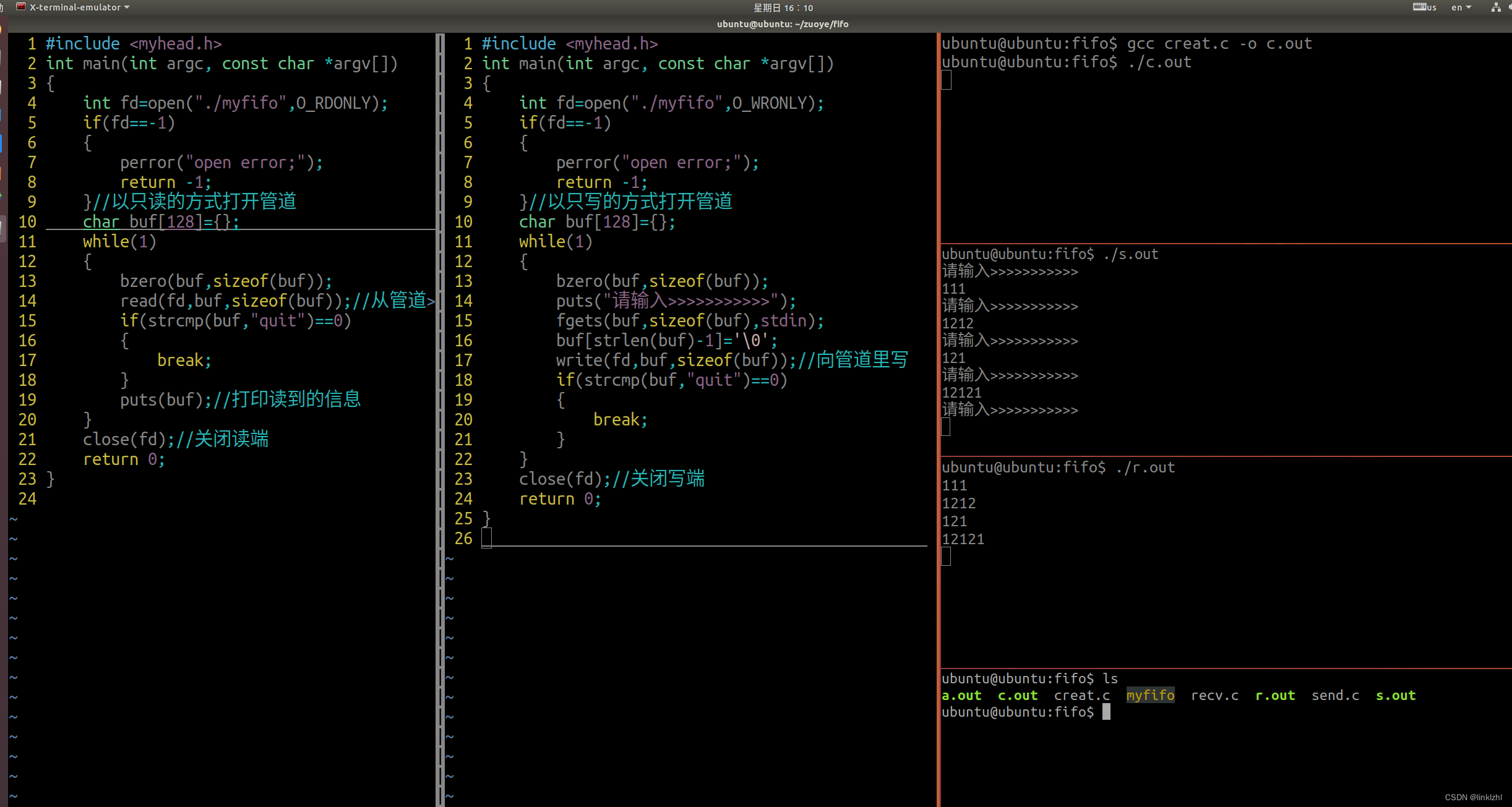This screenshot has height=807, width=1512.
Task: Expand the 'en' input method dropdown
Action: coord(1461,7)
